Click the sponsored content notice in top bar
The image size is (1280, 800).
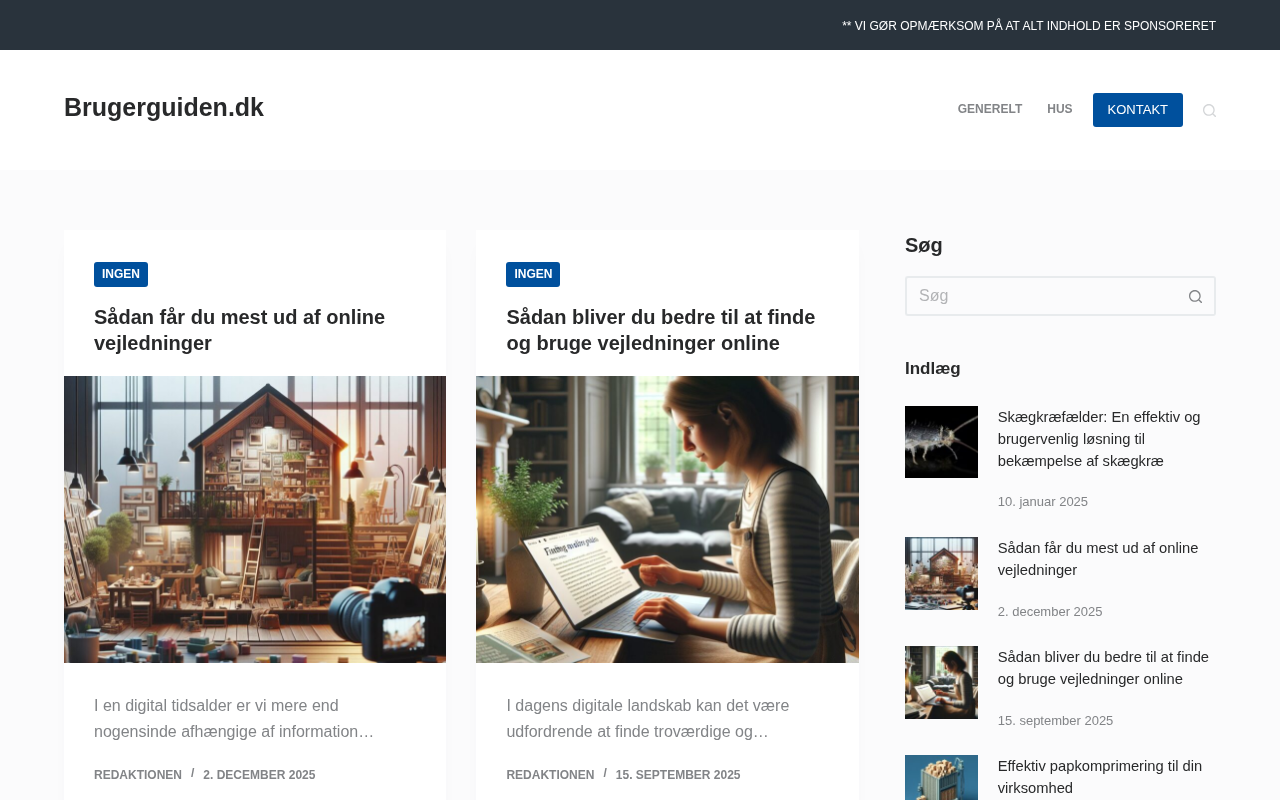1029,26
